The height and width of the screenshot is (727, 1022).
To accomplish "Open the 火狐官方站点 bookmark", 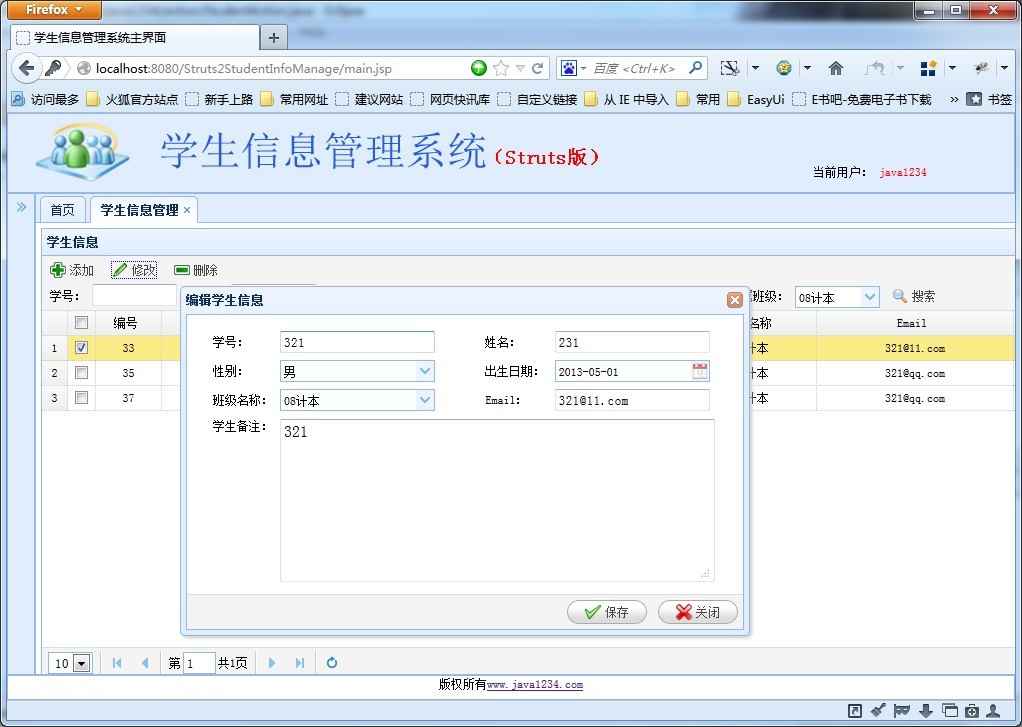I will tap(132, 99).
